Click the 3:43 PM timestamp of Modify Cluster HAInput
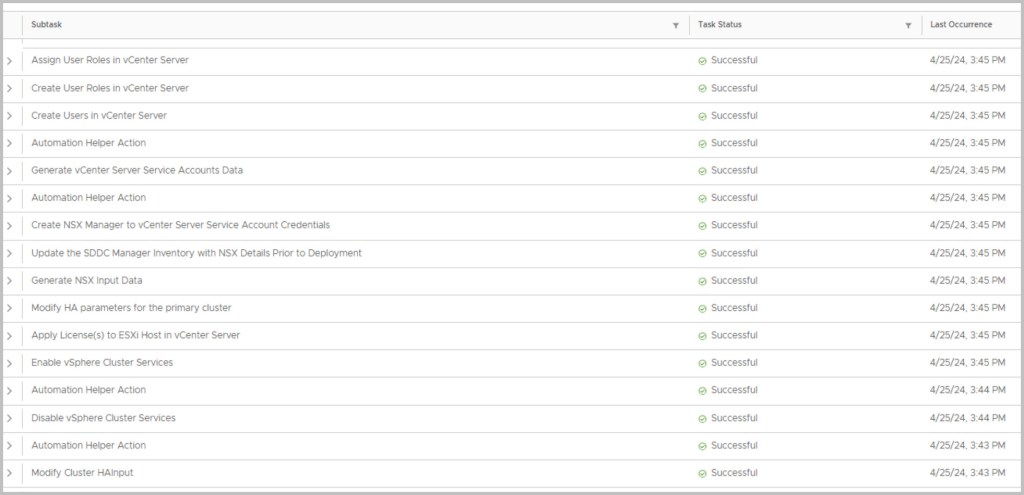This screenshot has height=495, width=1024. 967,473
